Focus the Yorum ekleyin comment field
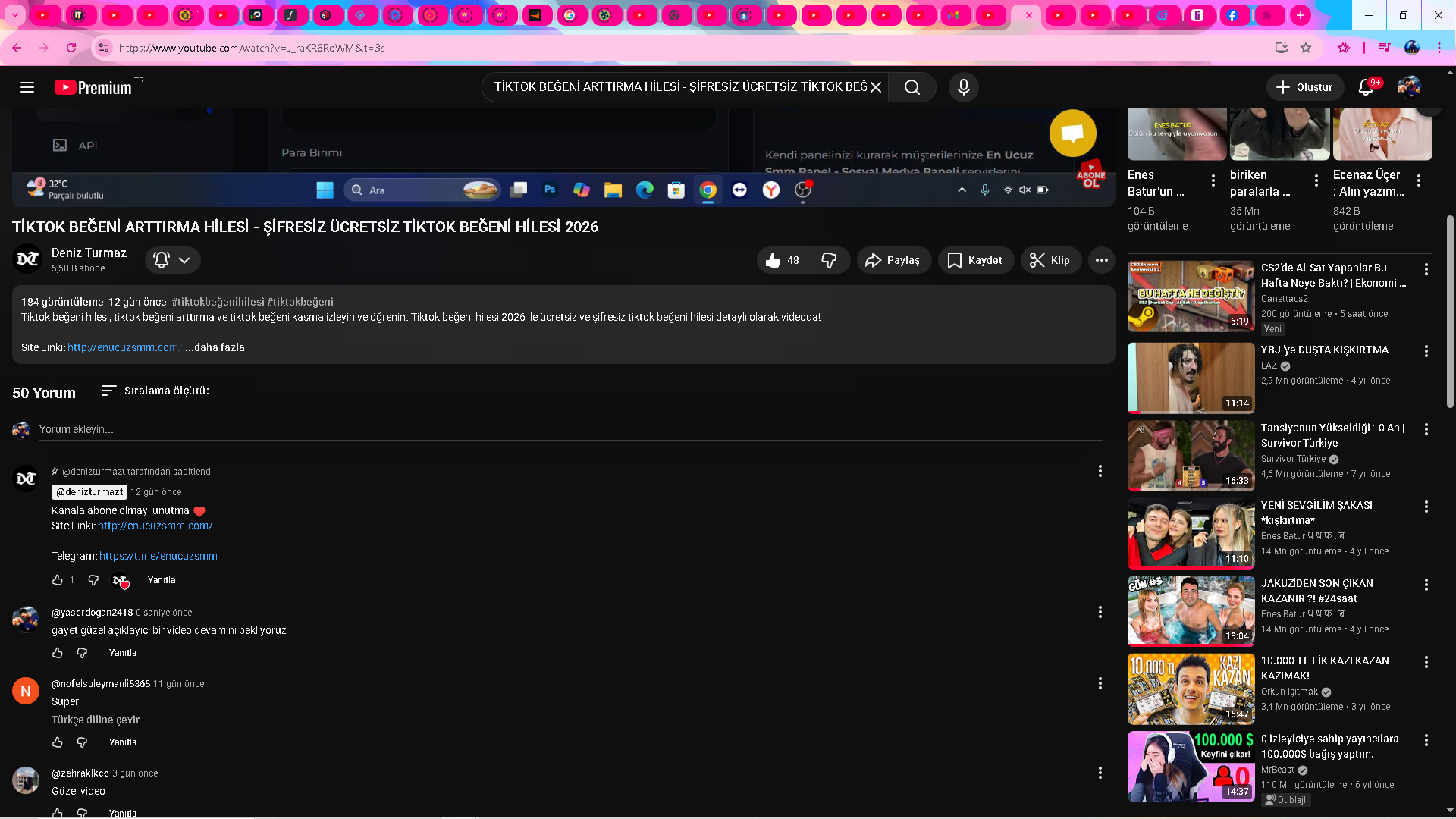1456x819 pixels. click(x=570, y=429)
